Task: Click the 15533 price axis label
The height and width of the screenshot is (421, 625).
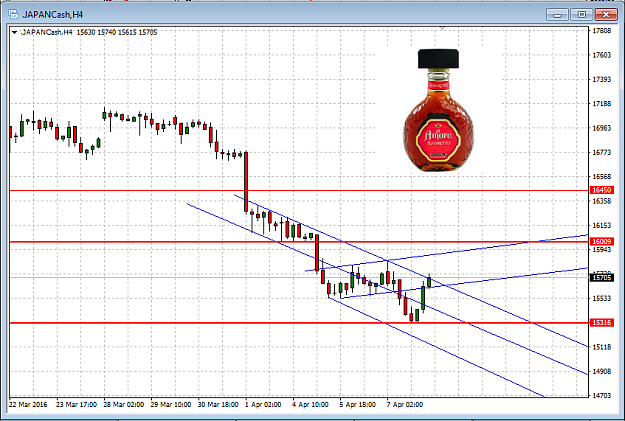Action: (601, 298)
